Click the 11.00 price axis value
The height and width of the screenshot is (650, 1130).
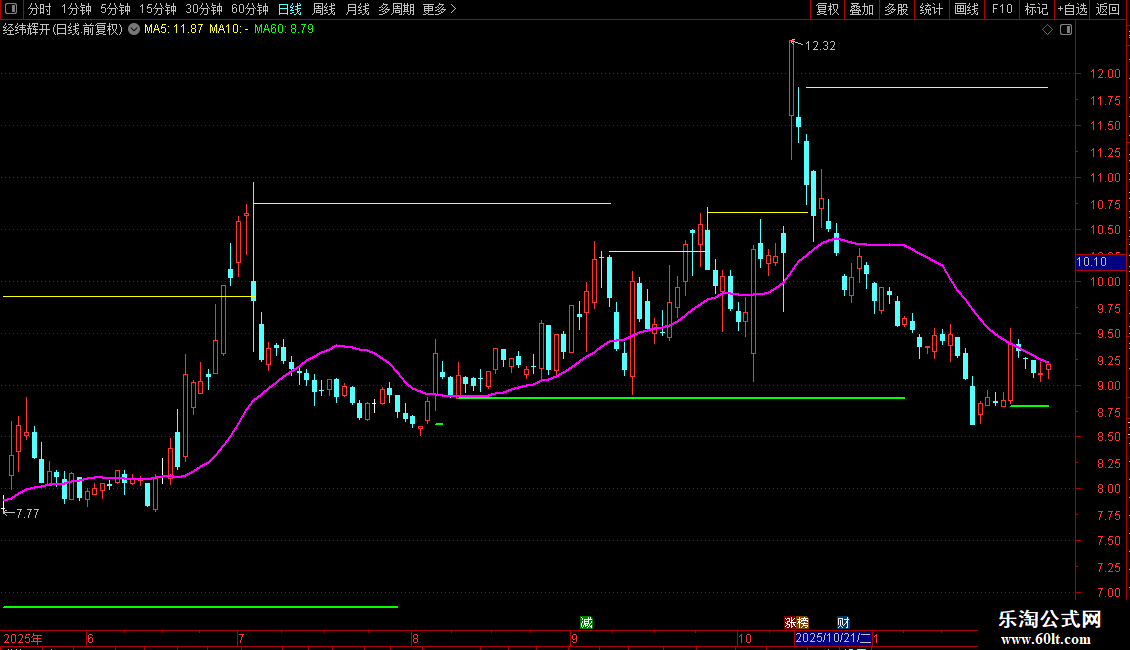click(1105, 178)
